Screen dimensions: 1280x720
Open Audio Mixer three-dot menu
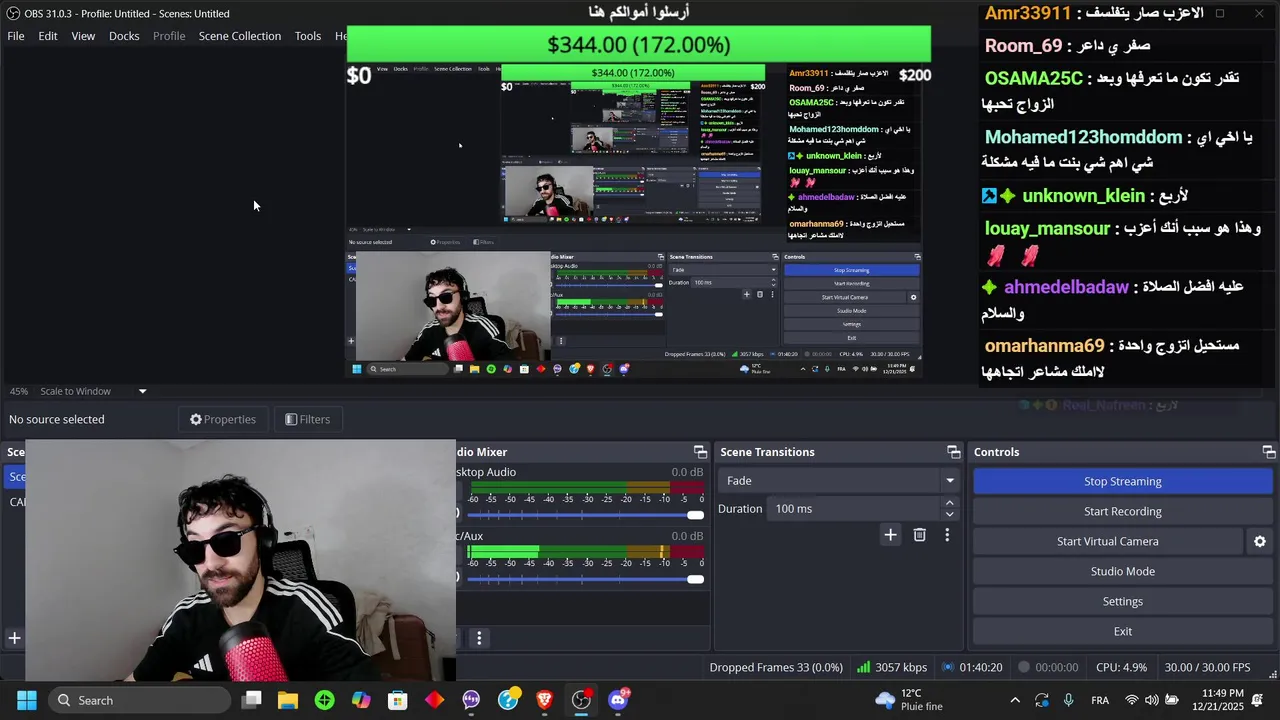pos(479,638)
